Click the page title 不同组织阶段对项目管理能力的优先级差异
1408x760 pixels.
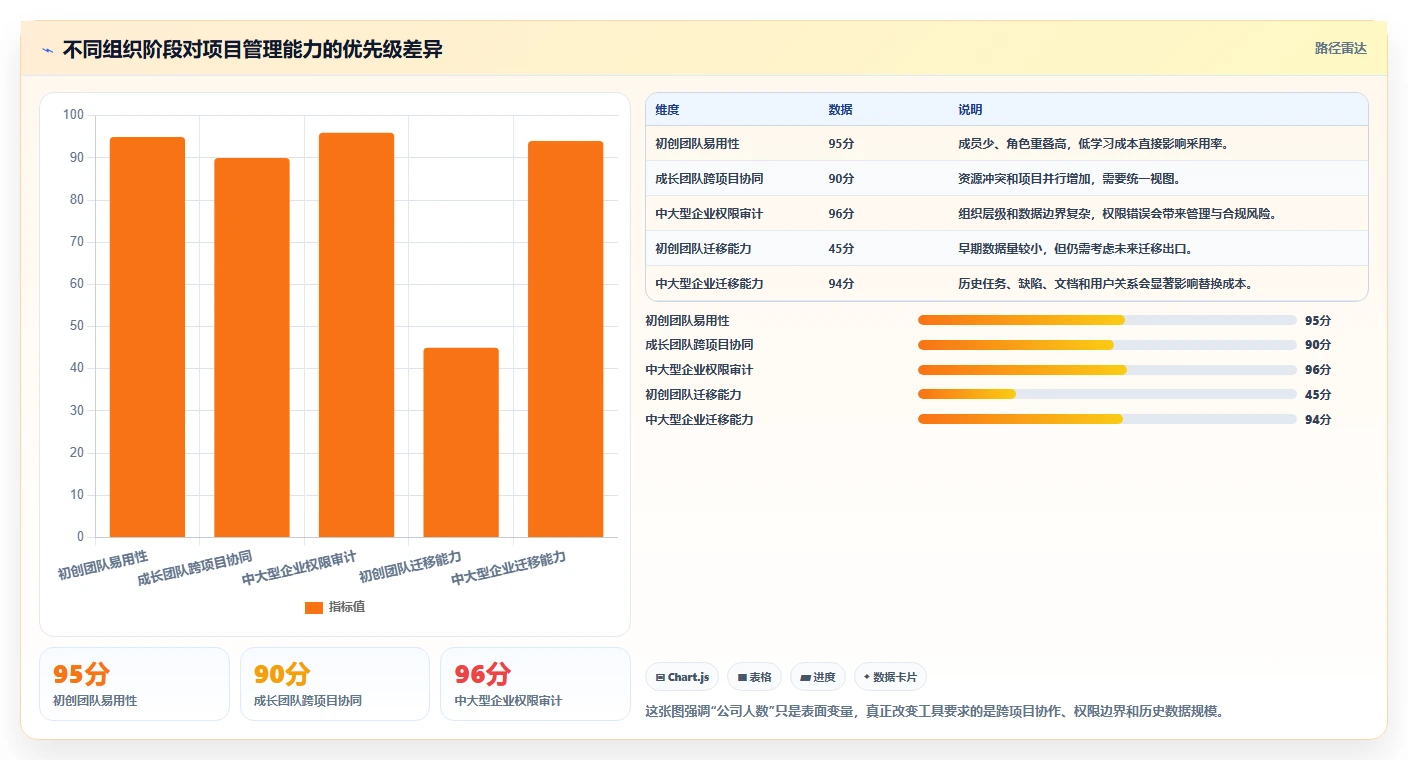252,49
